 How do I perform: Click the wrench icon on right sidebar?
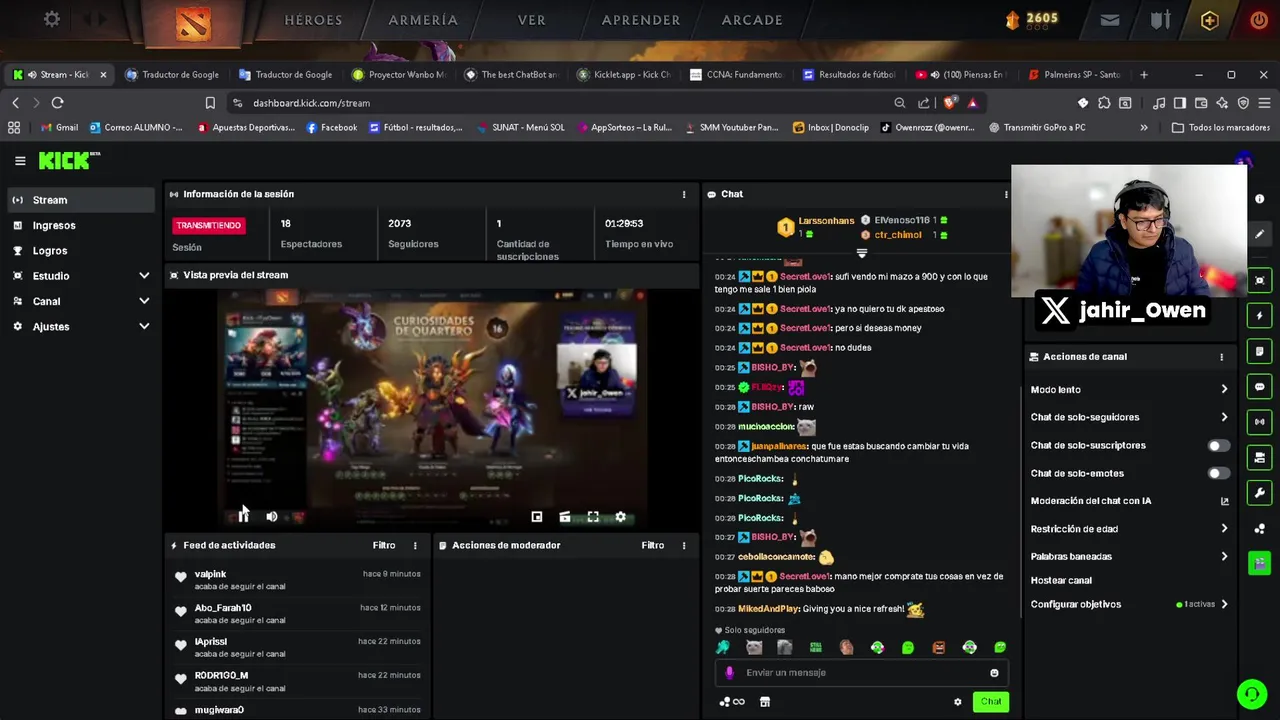pyautogui.click(x=1260, y=493)
